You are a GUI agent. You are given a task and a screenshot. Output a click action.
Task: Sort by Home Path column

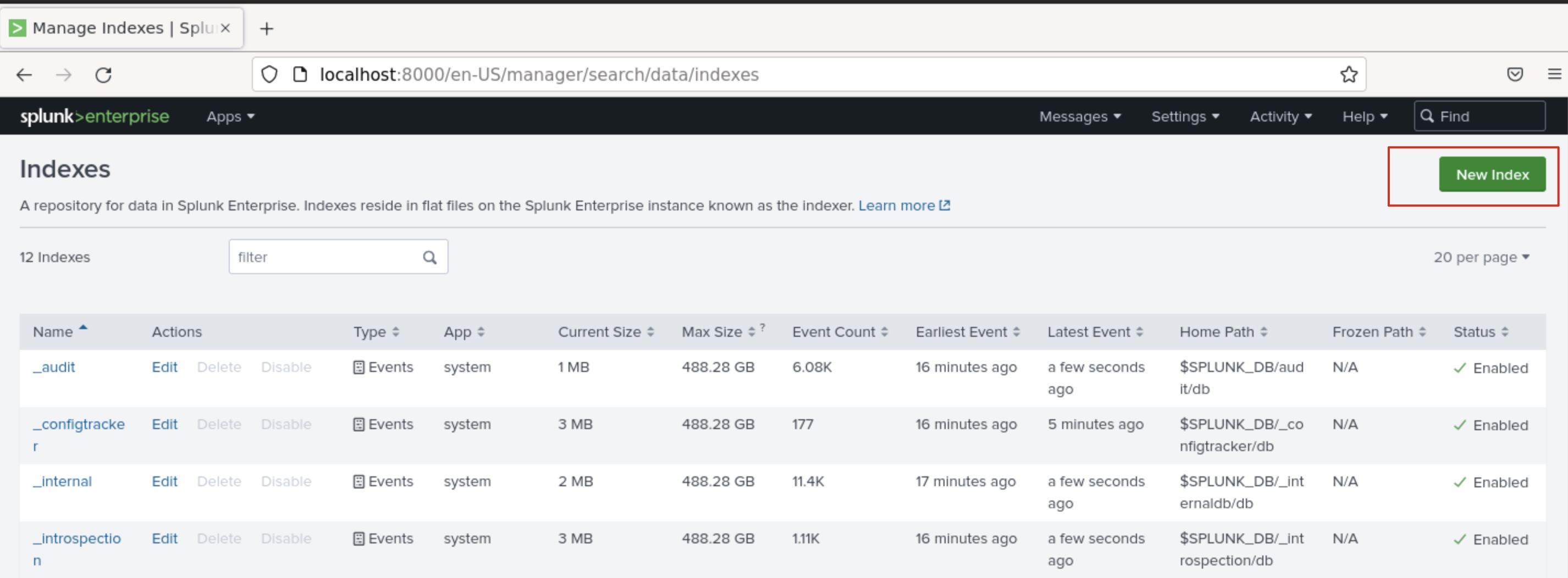[1223, 332]
